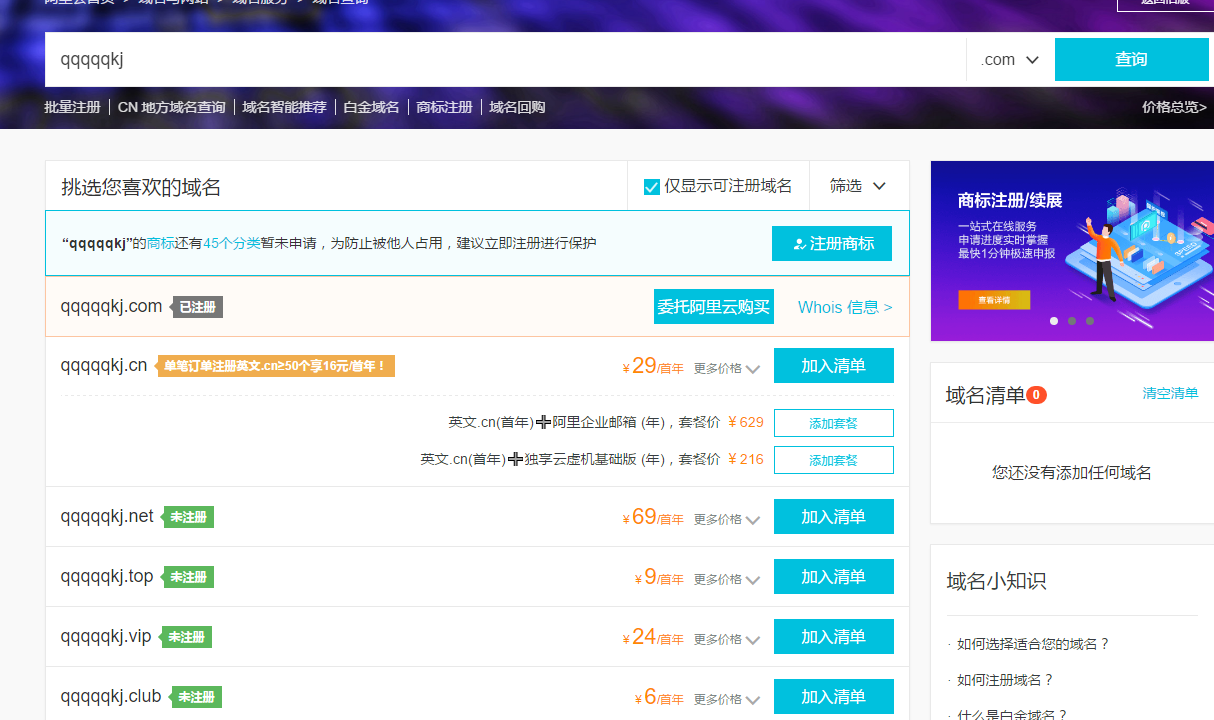Click the 45个分类 link
The image size is (1214, 720).
click(232, 243)
